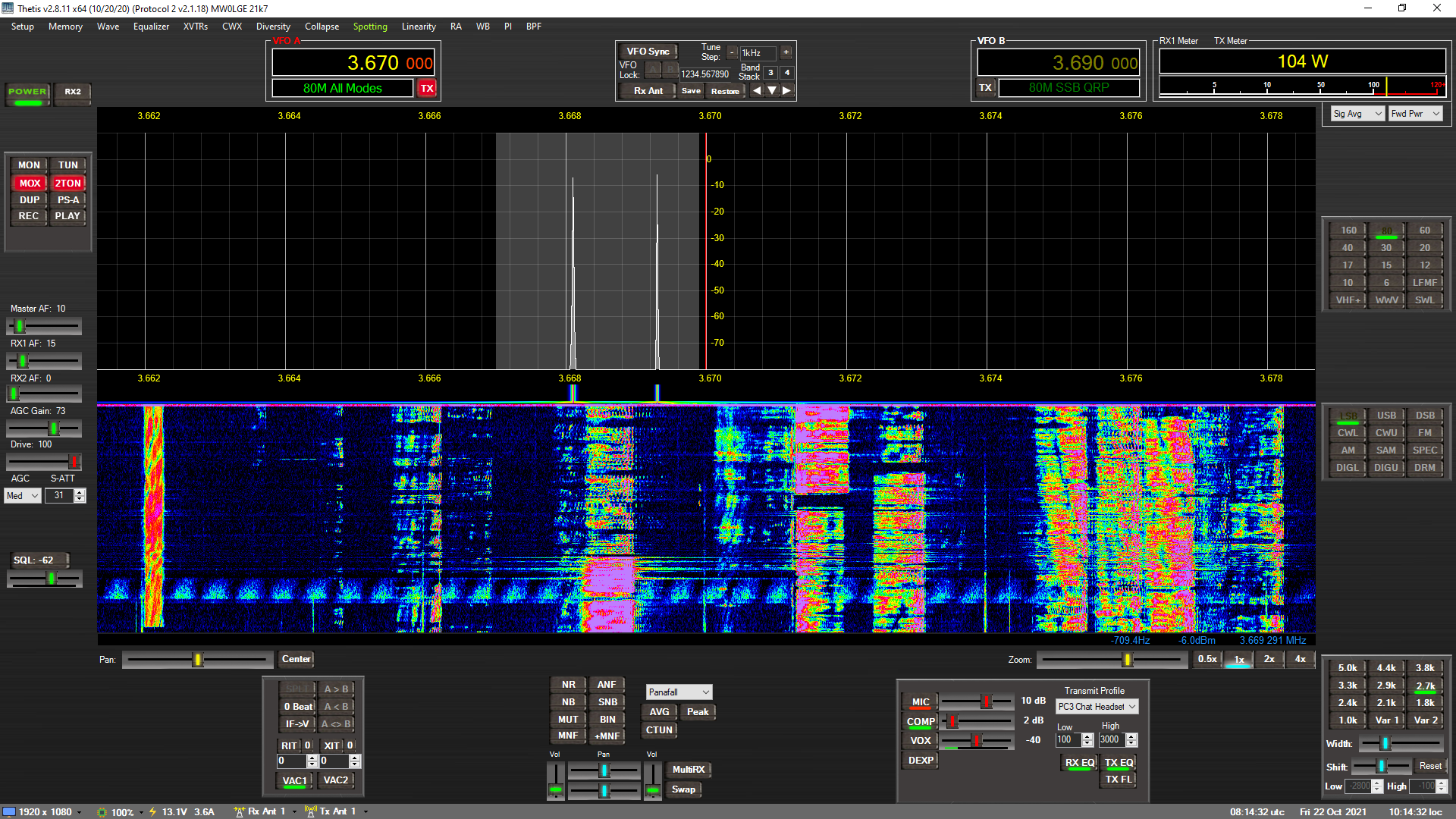Click the red TX indicator on VFO A
1456x819 pixels.
point(427,88)
